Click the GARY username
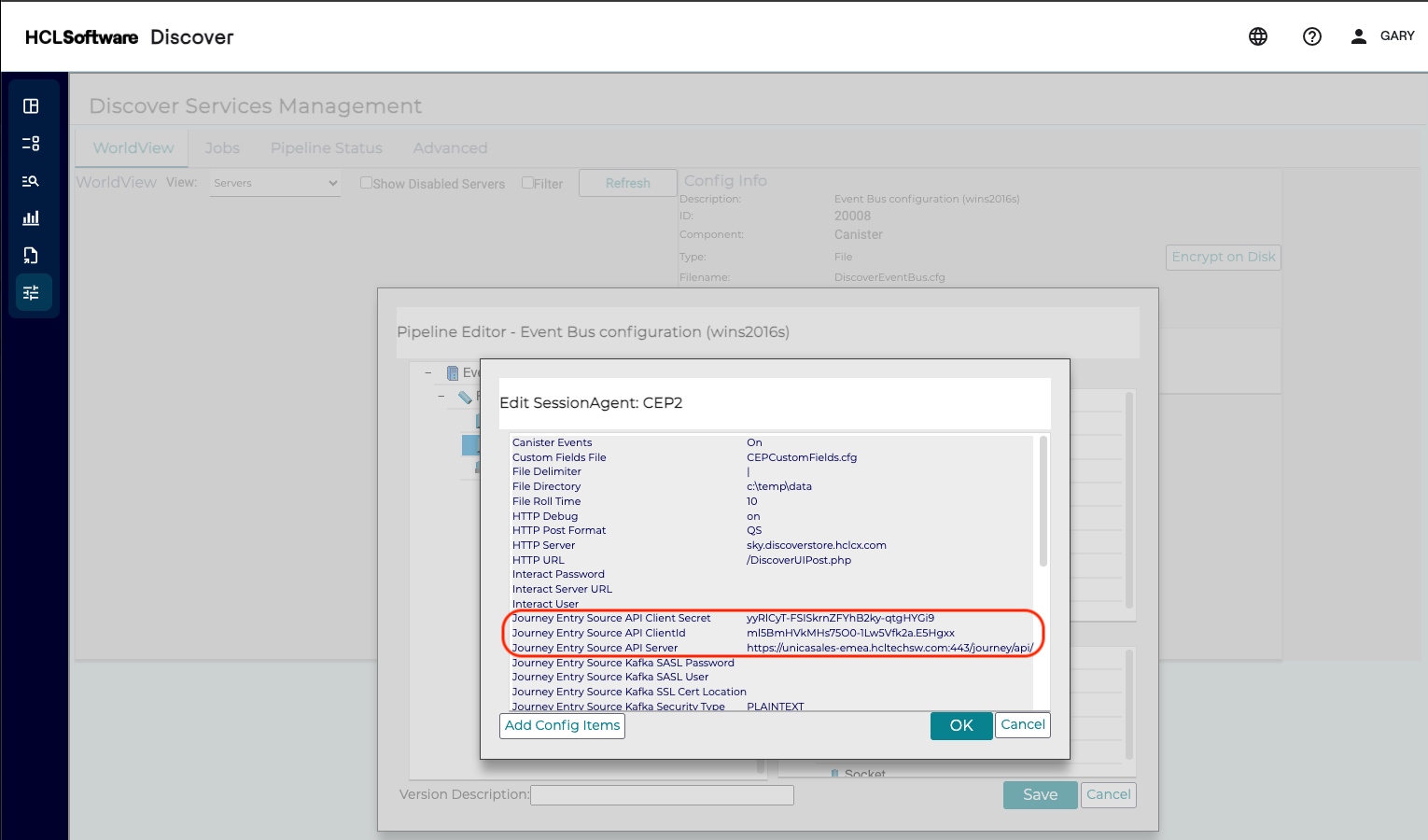Viewport: 1428px width, 840px height. click(1397, 36)
